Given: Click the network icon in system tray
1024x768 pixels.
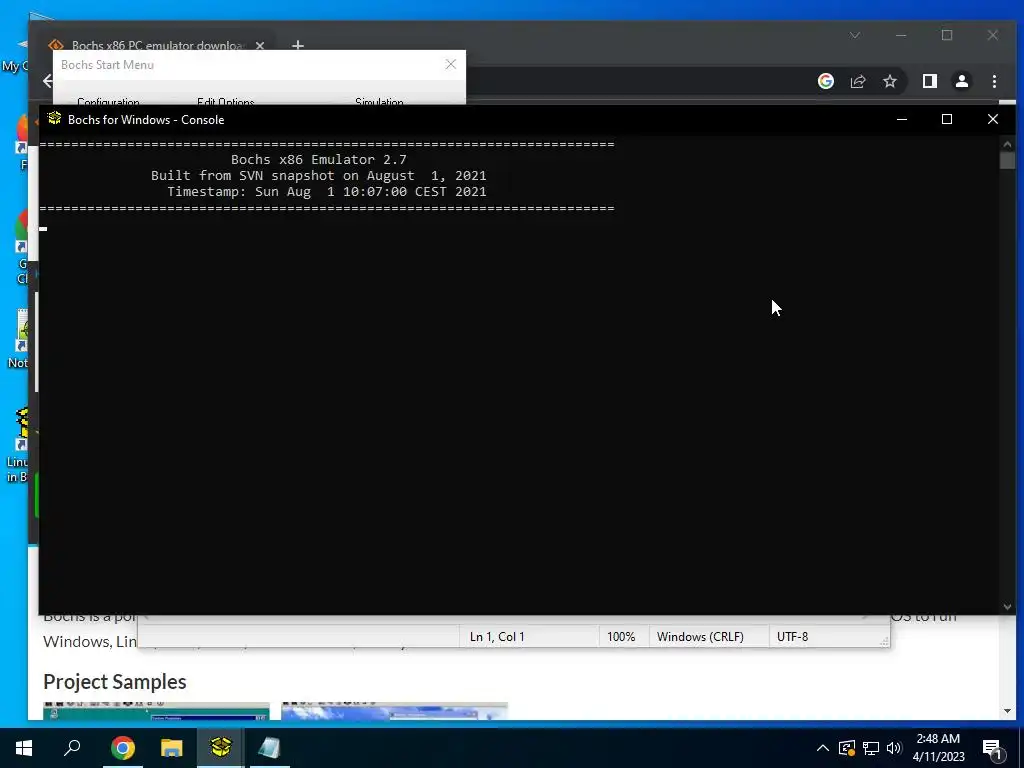Looking at the screenshot, I should click(871, 748).
